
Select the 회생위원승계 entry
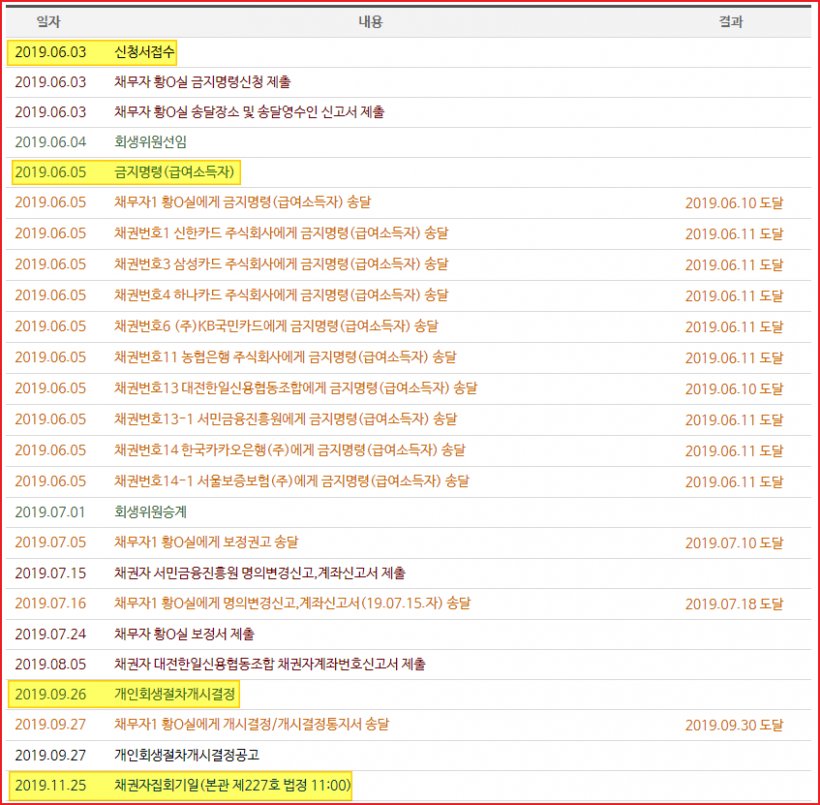tap(151, 512)
